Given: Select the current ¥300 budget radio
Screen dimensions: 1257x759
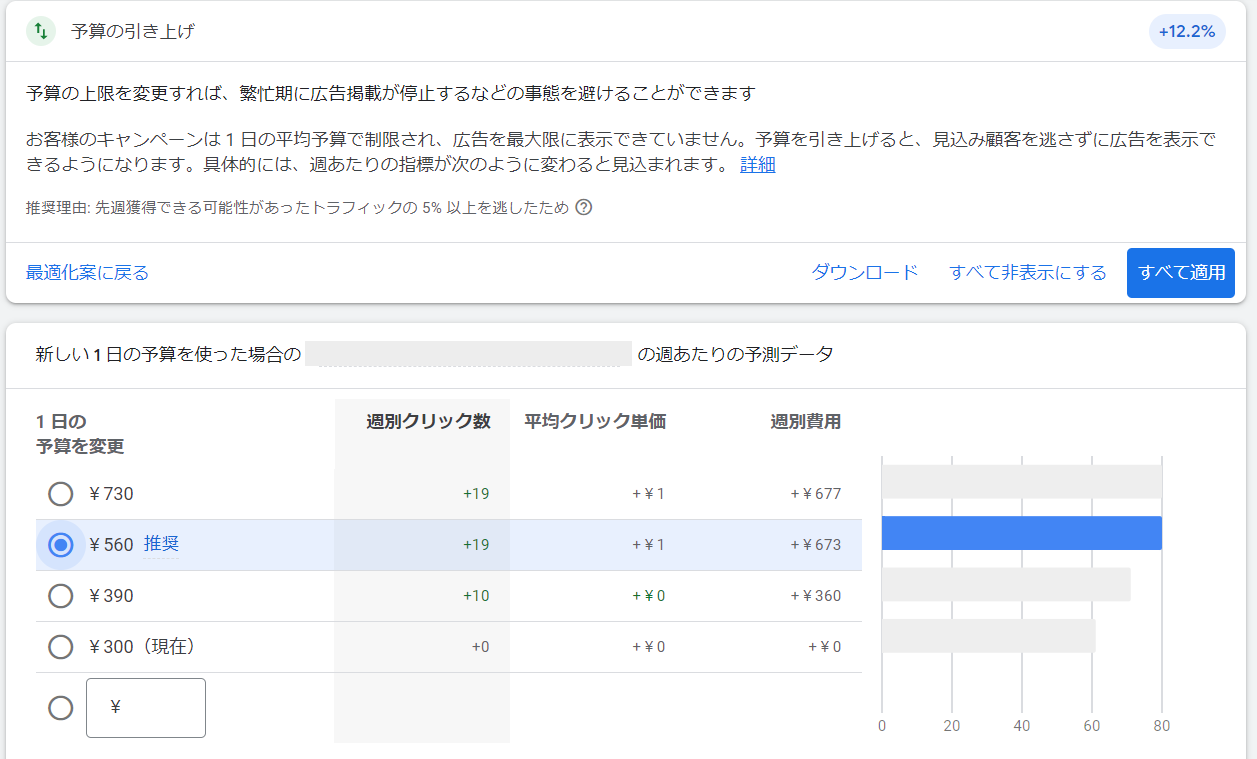Looking at the screenshot, I should pos(61,647).
